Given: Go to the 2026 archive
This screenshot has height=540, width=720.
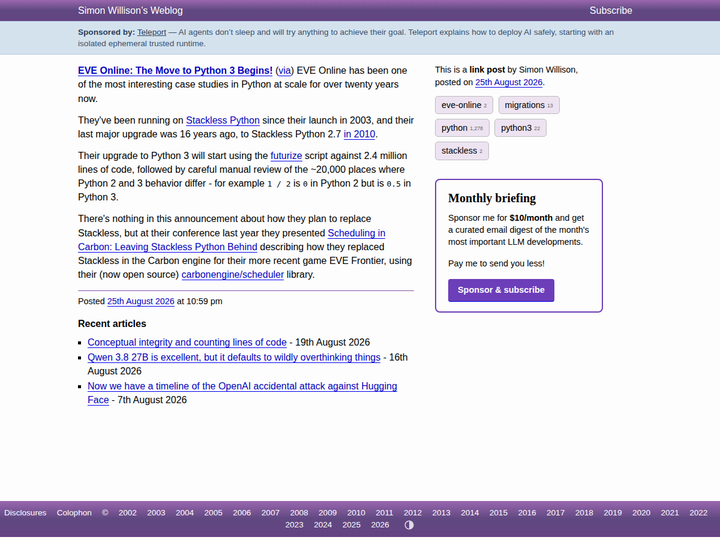Looking at the screenshot, I should (380, 525).
